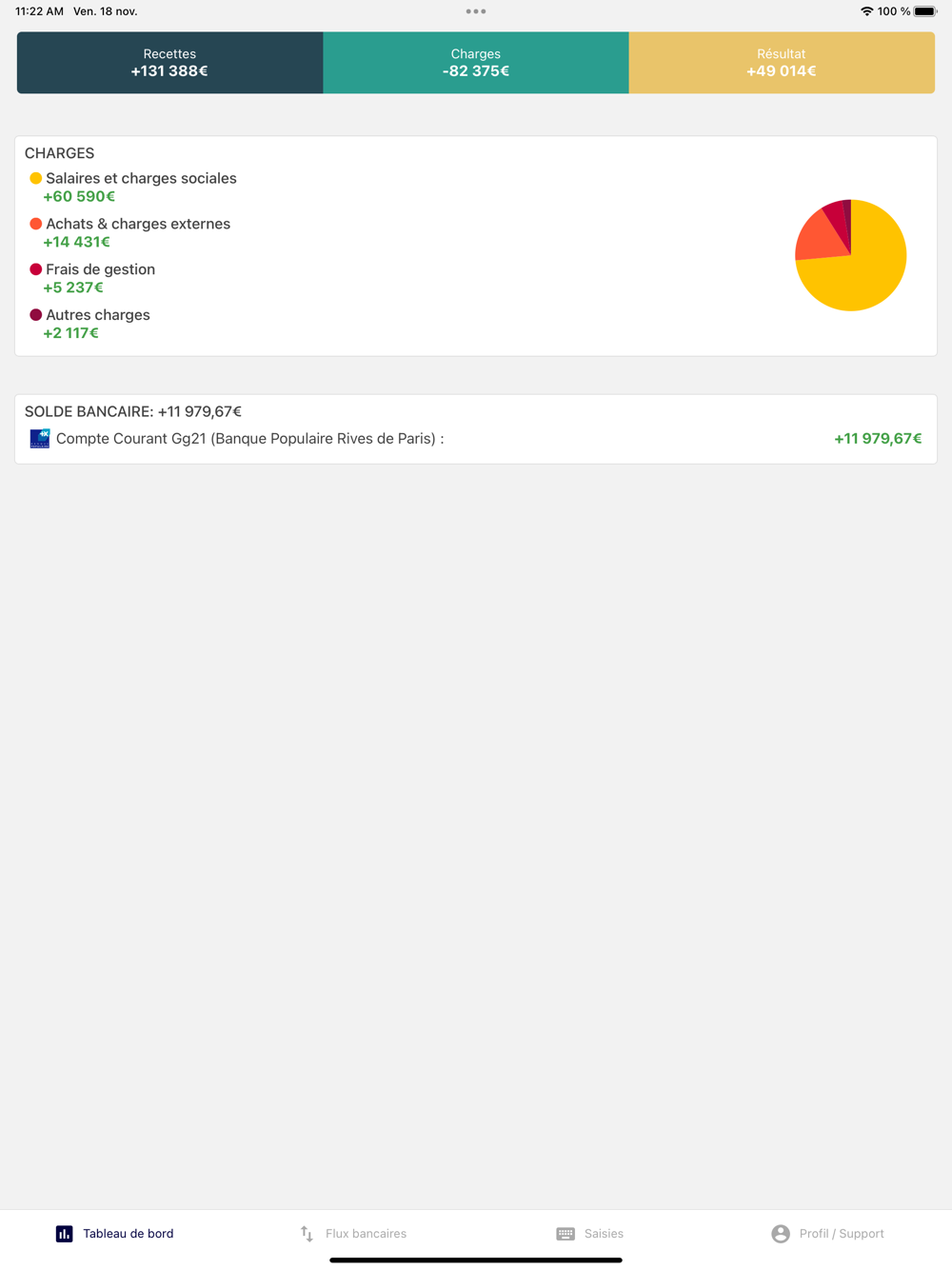Tap the Wi-Fi status icon

point(866,11)
